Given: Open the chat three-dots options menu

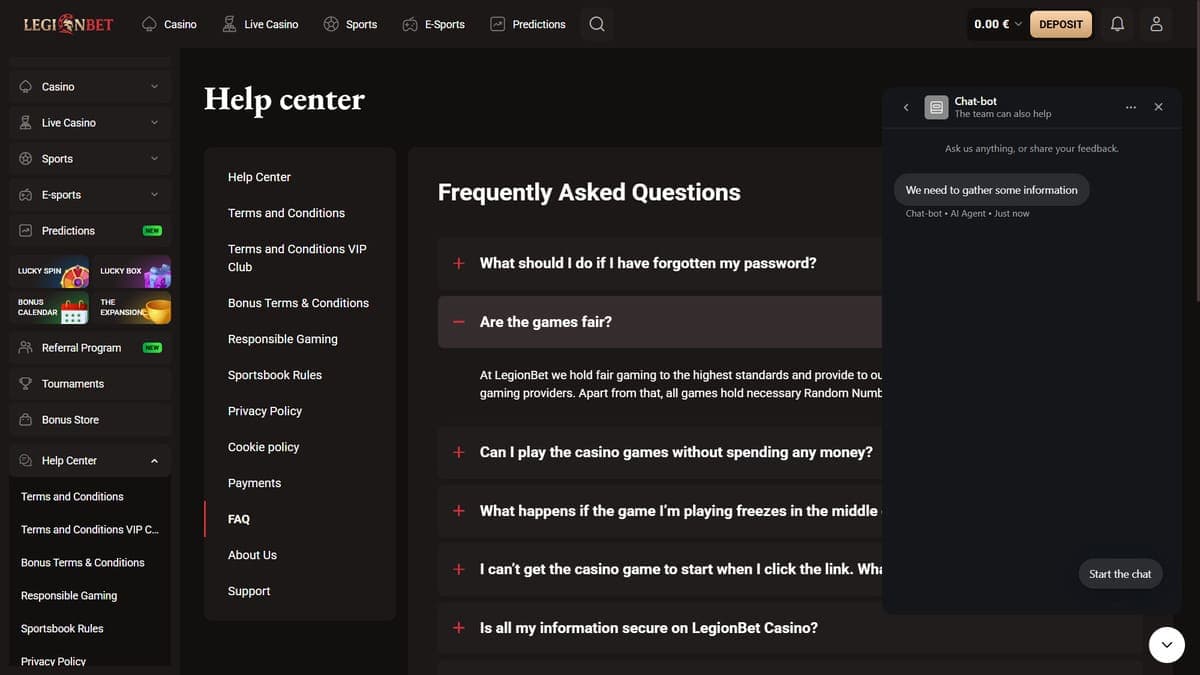Looking at the screenshot, I should click(1131, 107).
